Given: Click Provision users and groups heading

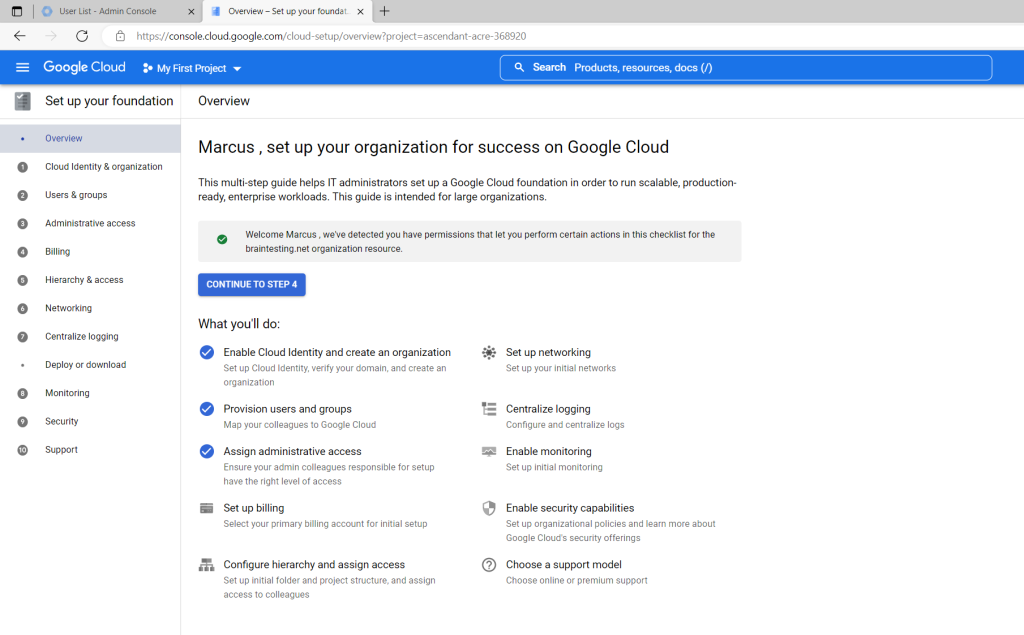Looking at the screenshot, I should tap(287, 409).
